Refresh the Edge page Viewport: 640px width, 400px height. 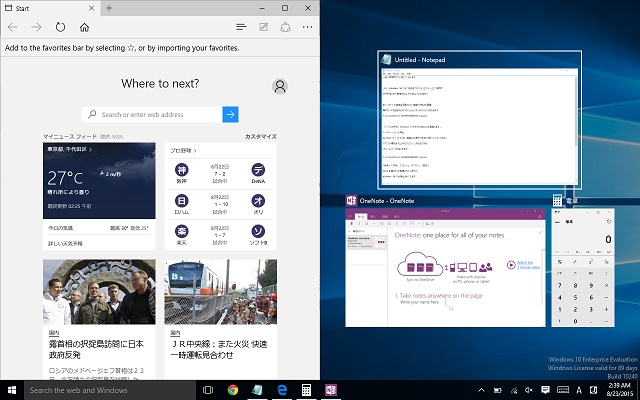(60, 27)
